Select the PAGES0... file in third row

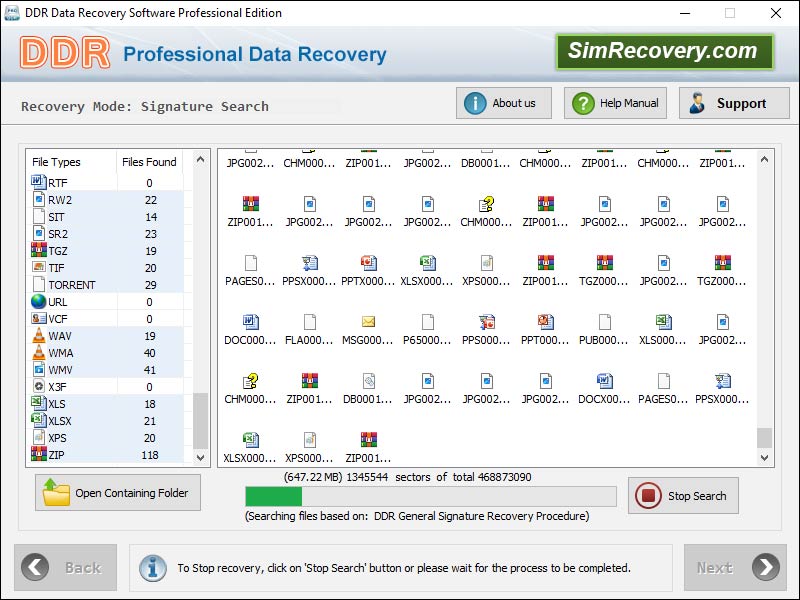click(x=251, y=263)
